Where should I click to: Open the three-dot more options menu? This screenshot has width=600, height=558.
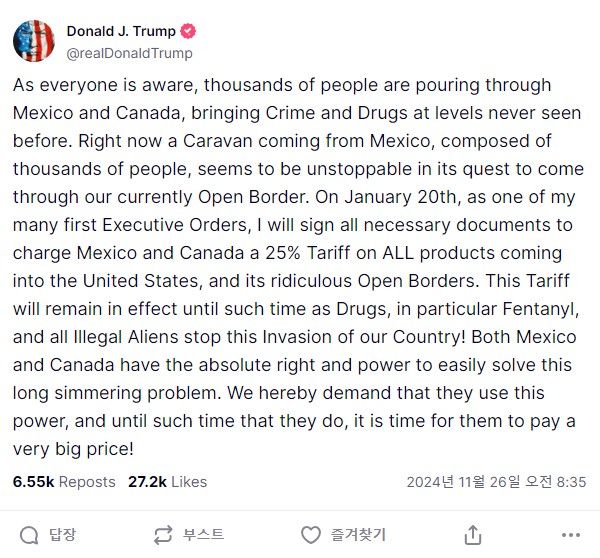(x=571, y=535)
